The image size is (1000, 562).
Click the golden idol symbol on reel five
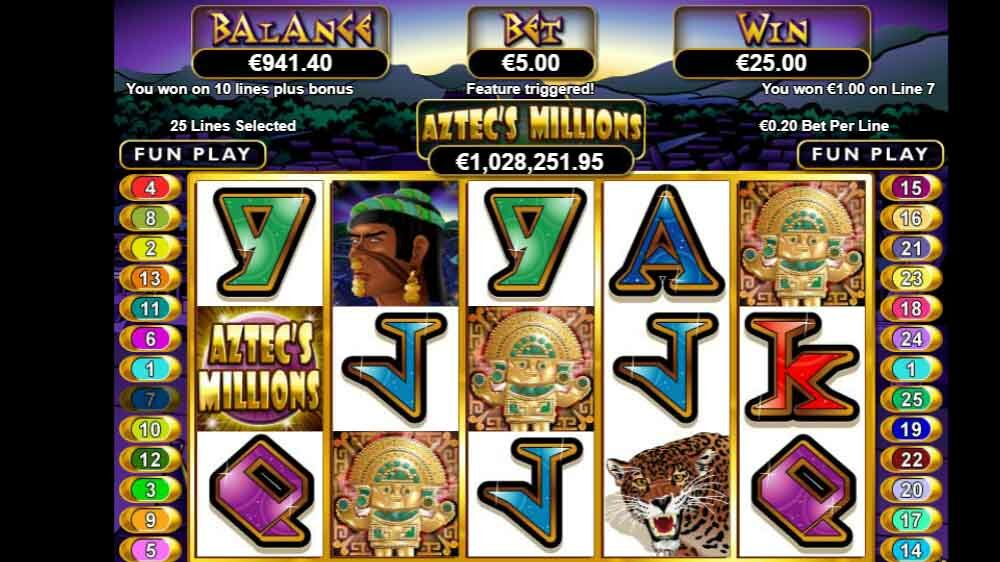click(x=802, y=243)
